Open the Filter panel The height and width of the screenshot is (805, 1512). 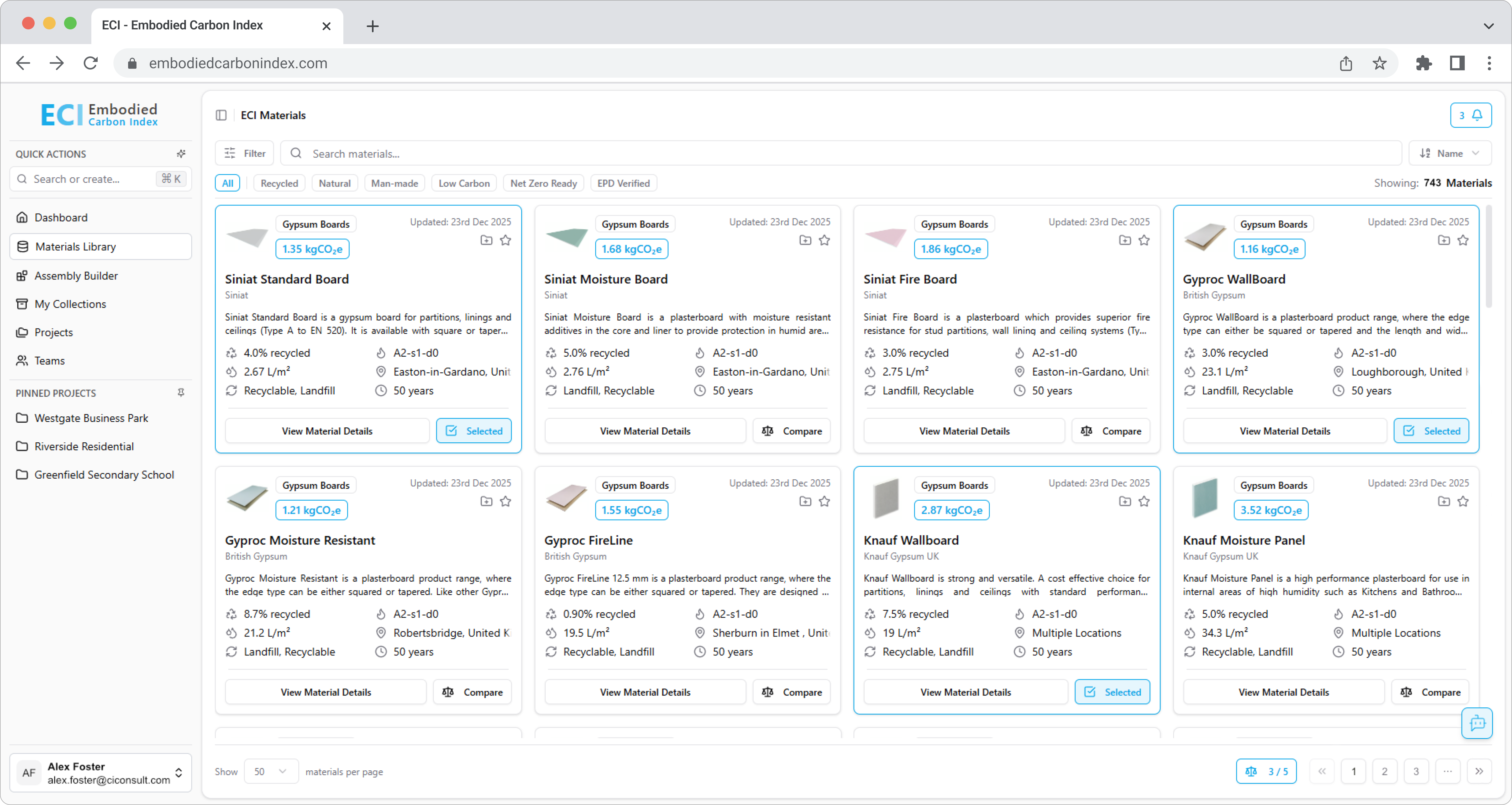pyautogui.click(x=244, y=153)
